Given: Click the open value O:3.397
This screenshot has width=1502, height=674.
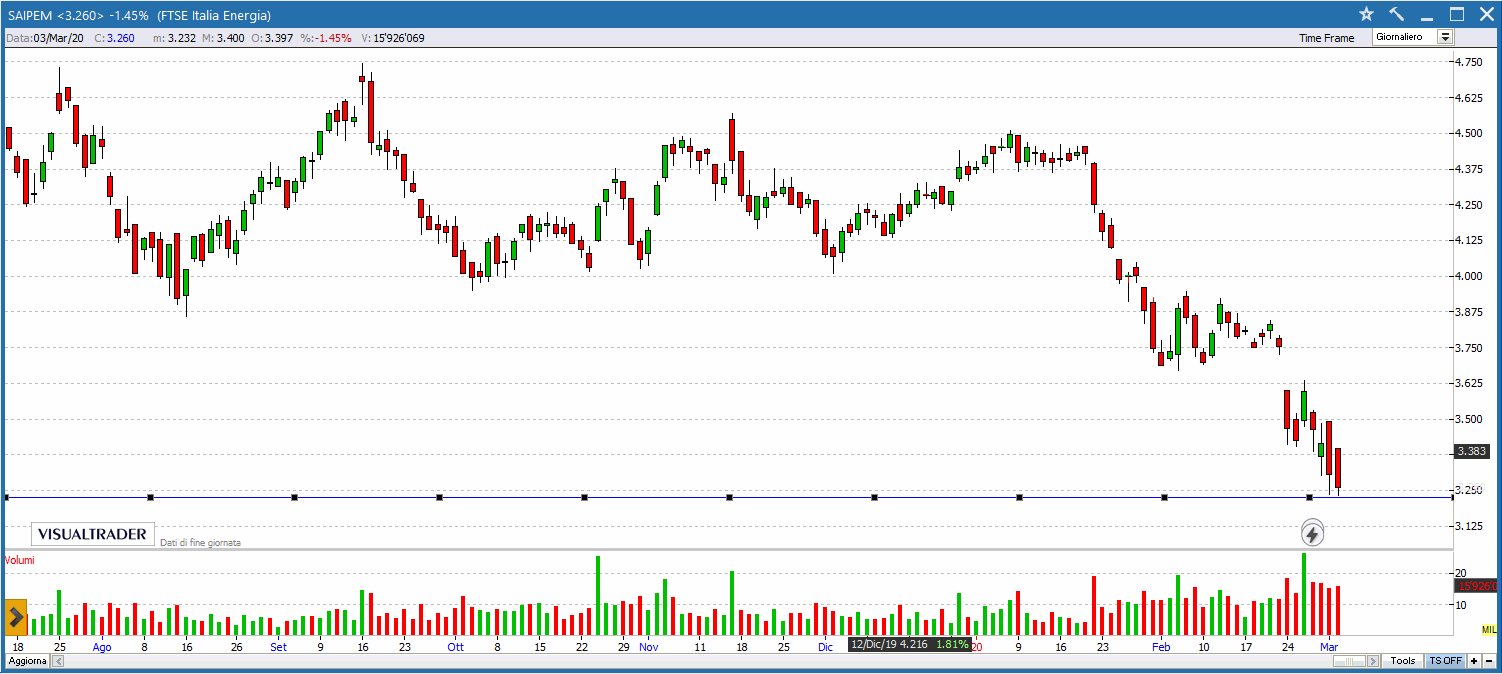Looking at the screenshot, I should pos(271,38).
